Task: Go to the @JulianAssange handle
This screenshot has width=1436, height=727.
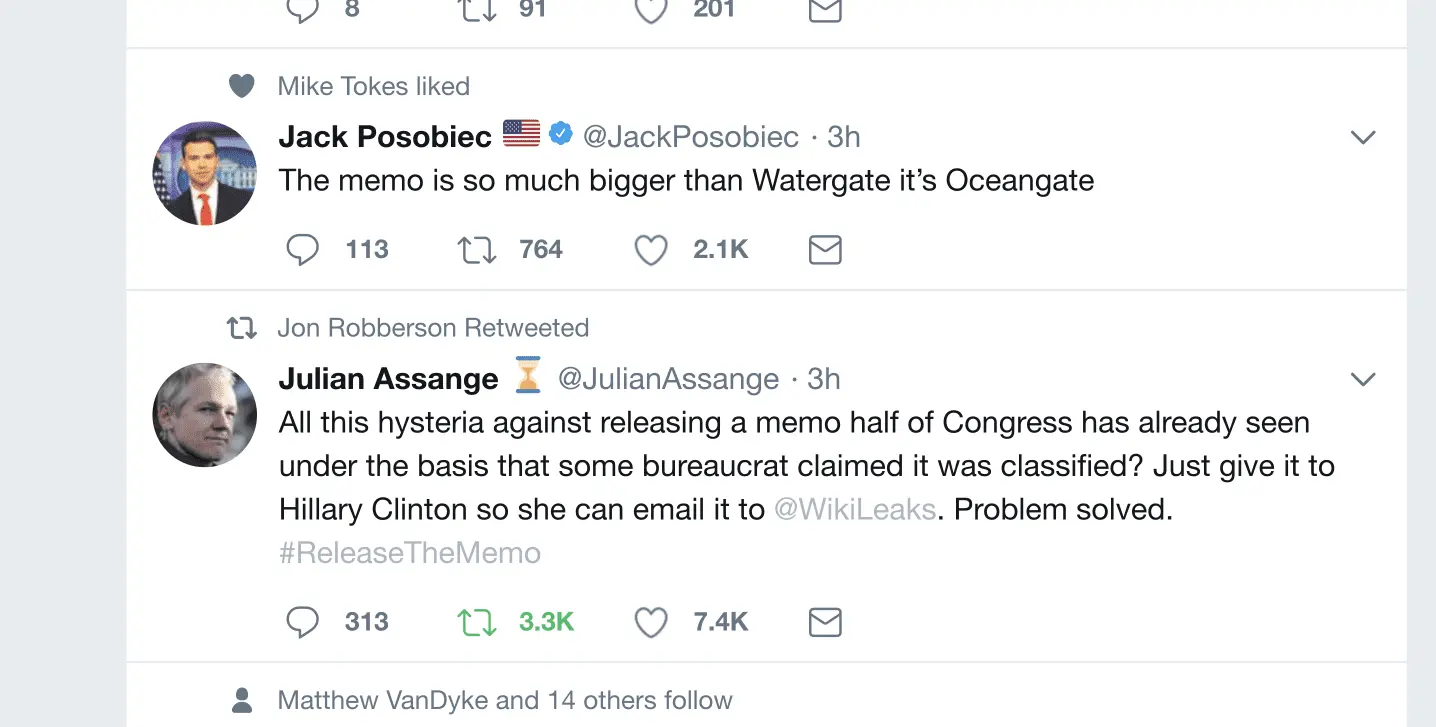Action: [x=668, y=379]
